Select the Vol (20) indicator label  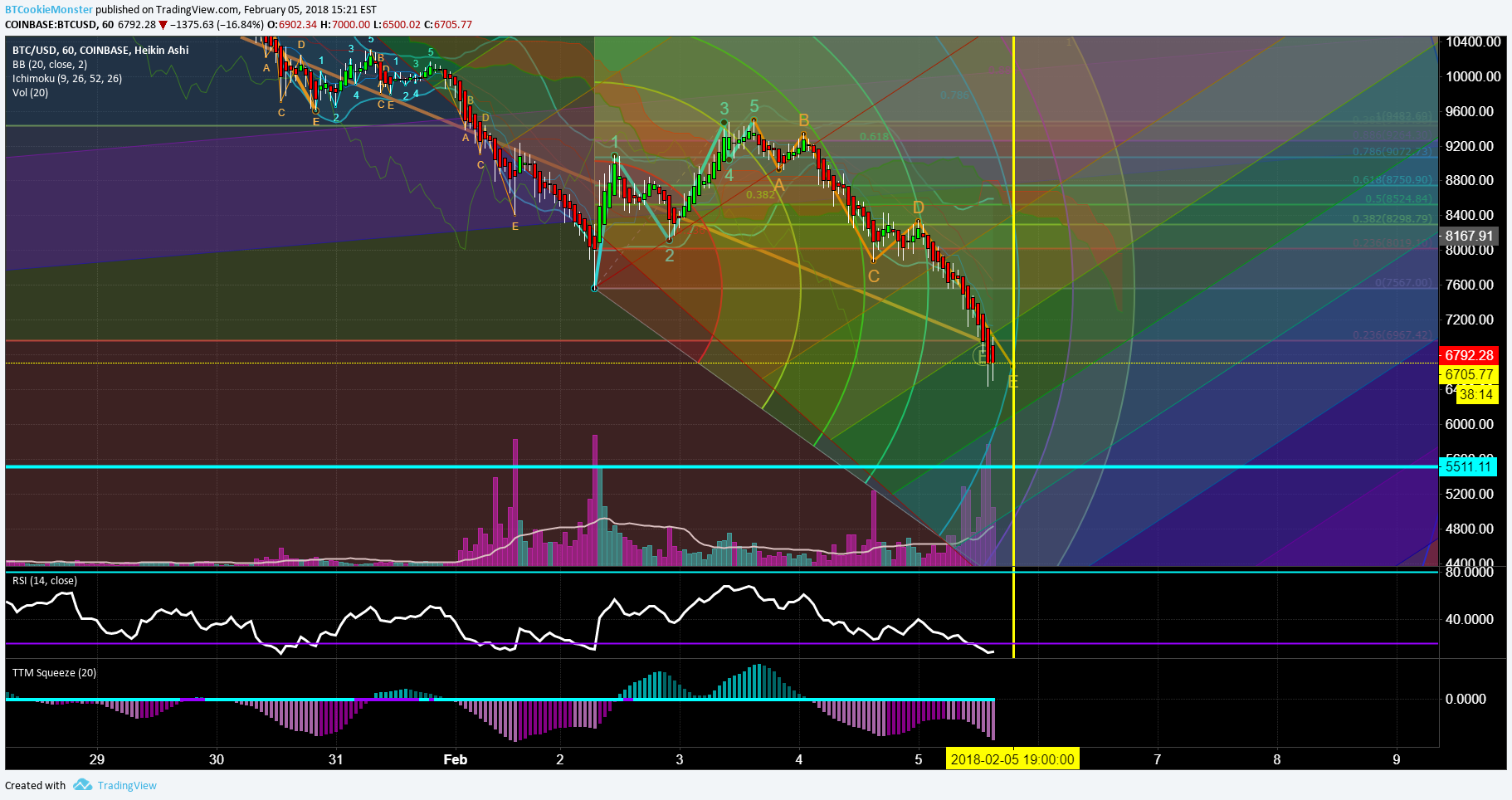coord(30,92)
